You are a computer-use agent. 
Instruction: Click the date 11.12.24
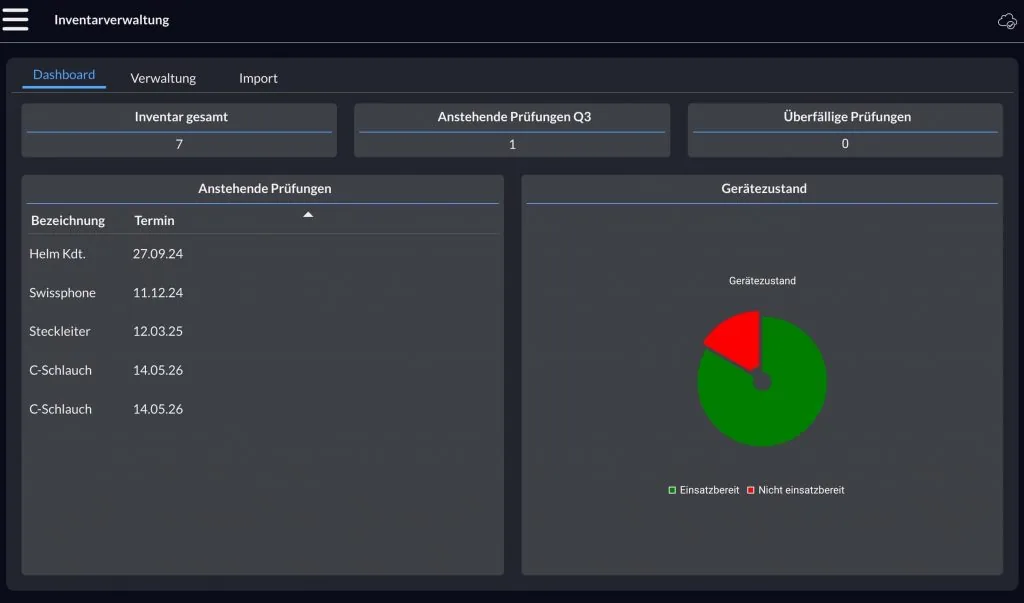158,293
